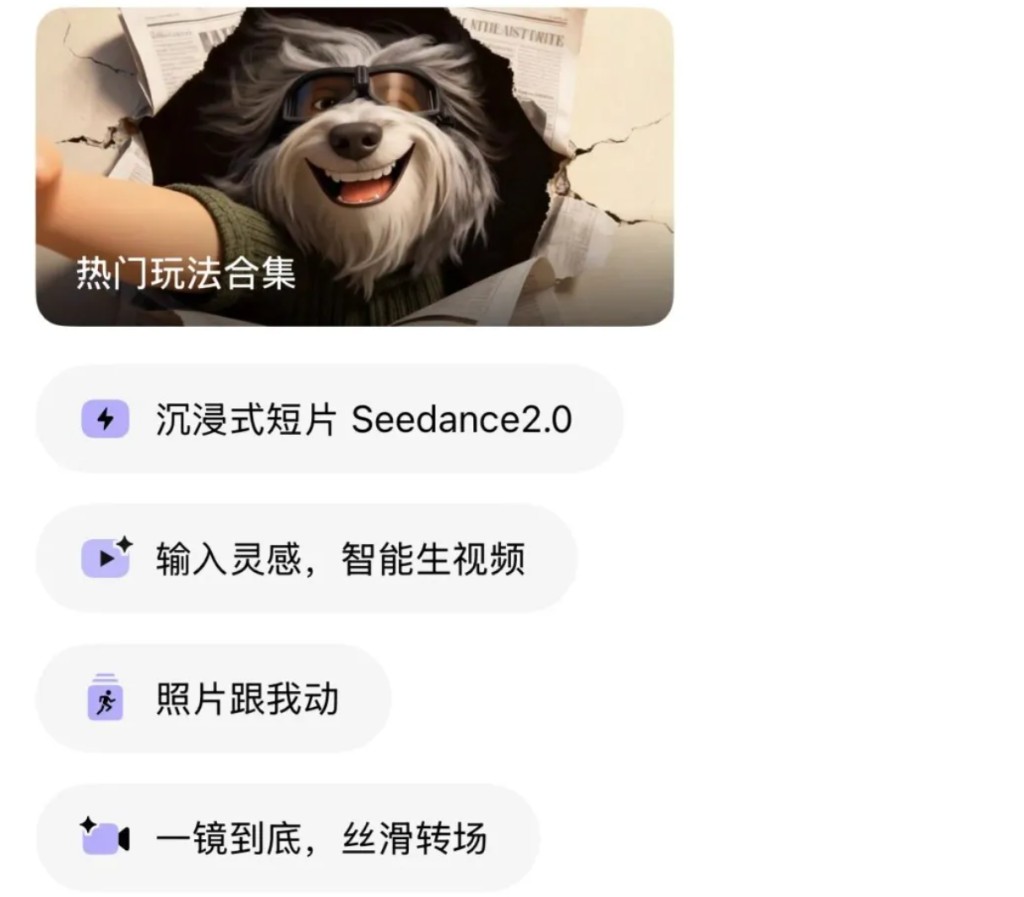Launch 一镜到底，丝滑转场 feature

click(x=288, y=838)
